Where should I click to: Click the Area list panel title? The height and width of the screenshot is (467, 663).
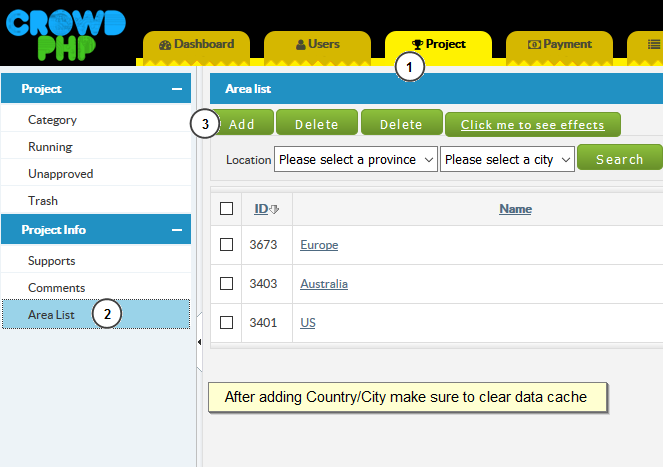(x=248, y=89)
